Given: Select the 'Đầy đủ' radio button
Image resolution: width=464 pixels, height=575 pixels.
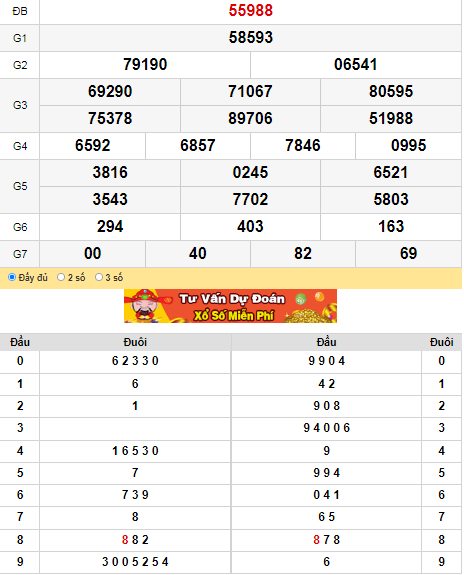Looking at the screenshot, I should tap(12, 277).
